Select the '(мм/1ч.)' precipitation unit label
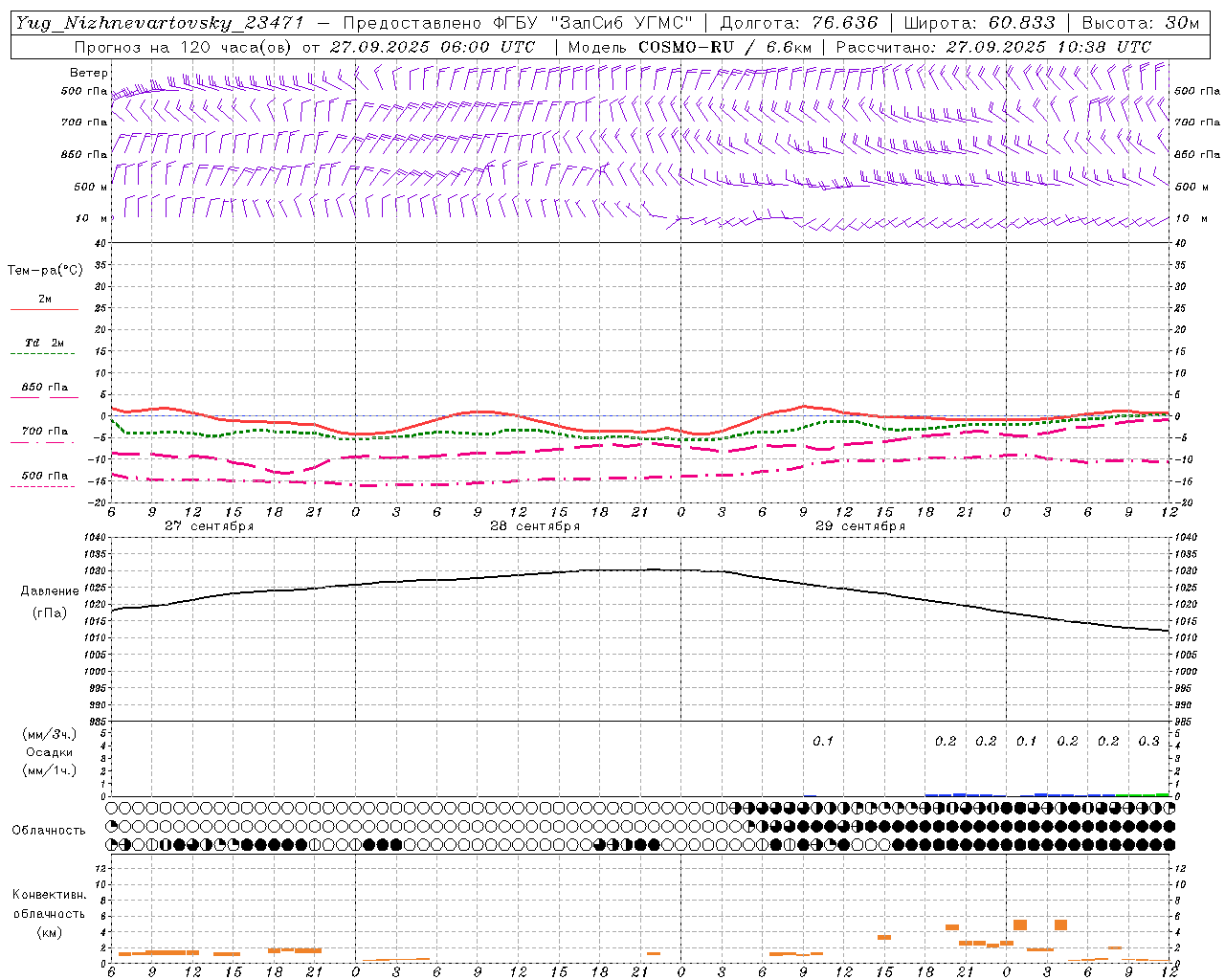This screenshot has height=980, width=1225. click(50, 770)
